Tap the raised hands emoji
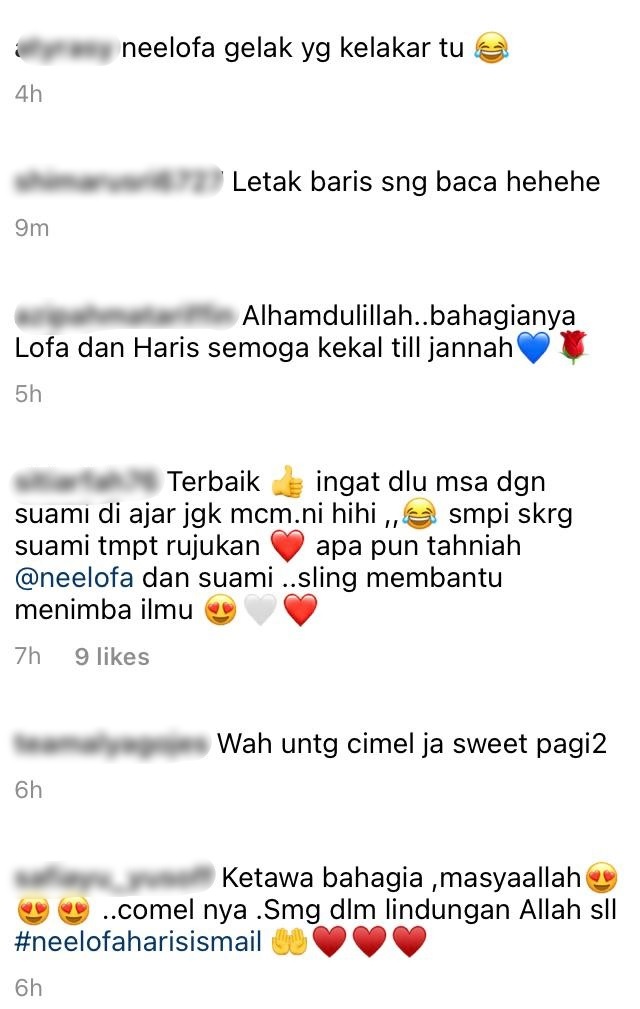640x1009 pixels. point(290,942)
